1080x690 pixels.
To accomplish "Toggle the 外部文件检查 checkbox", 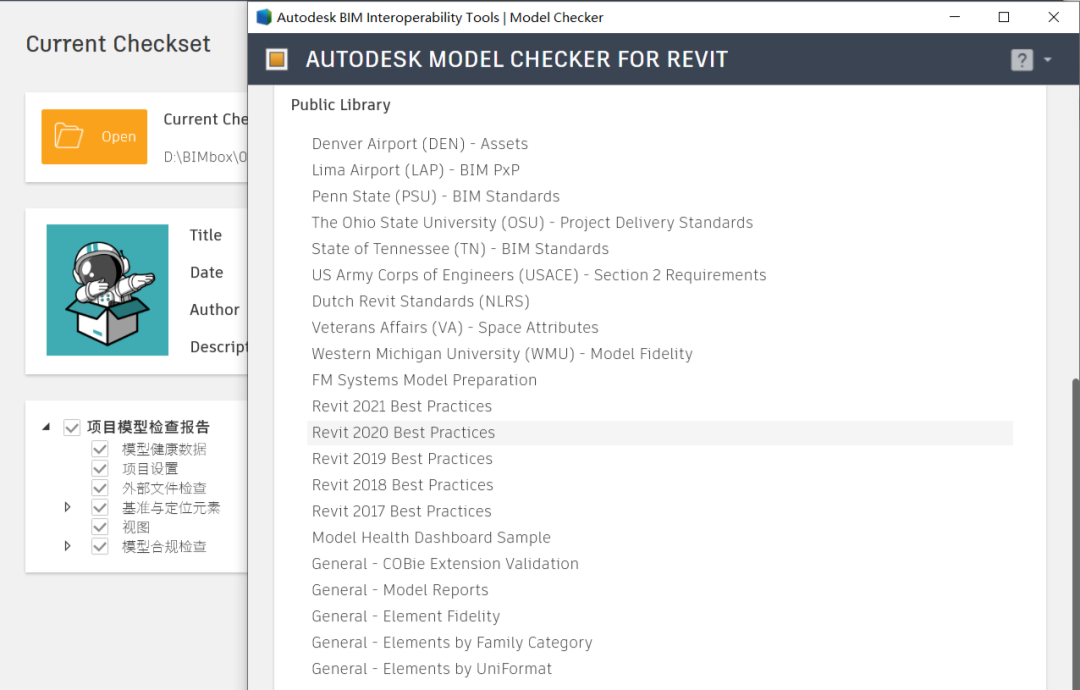I will point(100,488).
